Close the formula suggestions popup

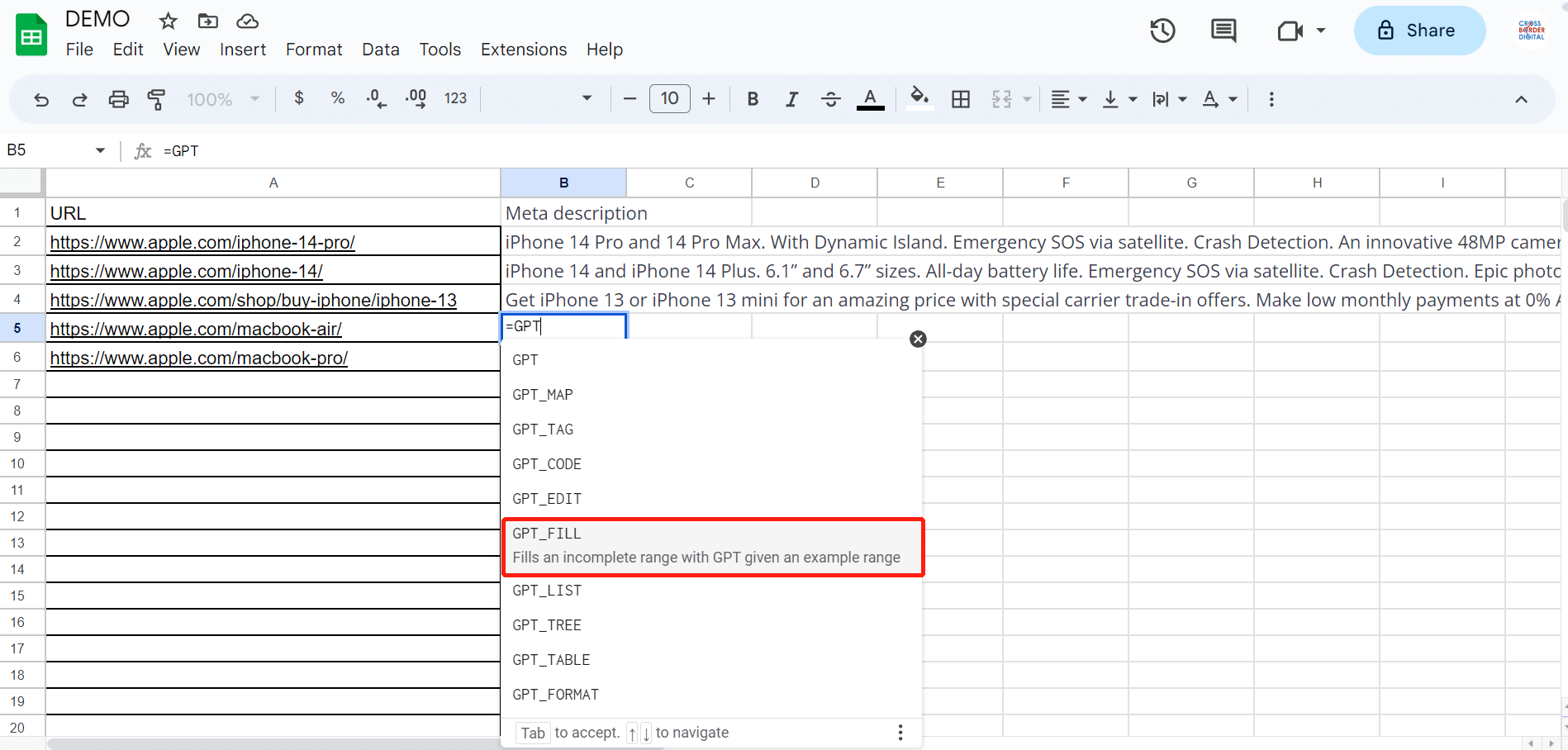pos(918,339)
